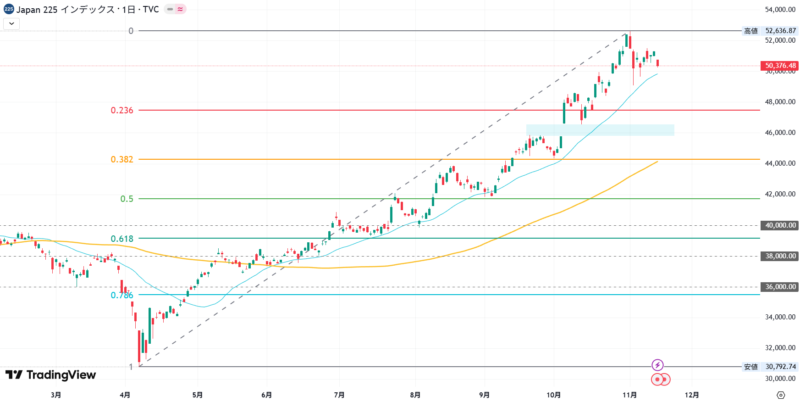The width and height of the screenshot is (800, 402).
Task: Select the orange 0.382 Fibonacci level label
Action: pos(122,159)
